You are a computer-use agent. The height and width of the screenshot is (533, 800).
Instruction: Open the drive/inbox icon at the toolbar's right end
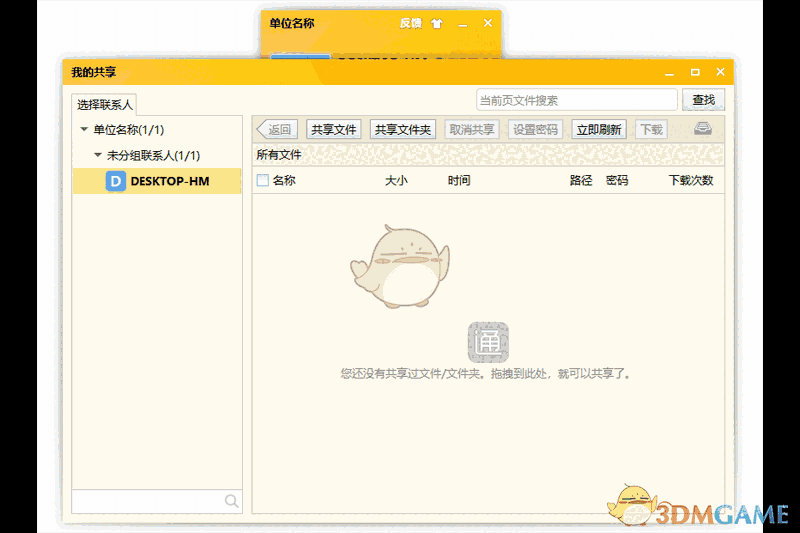pos(703,129)
